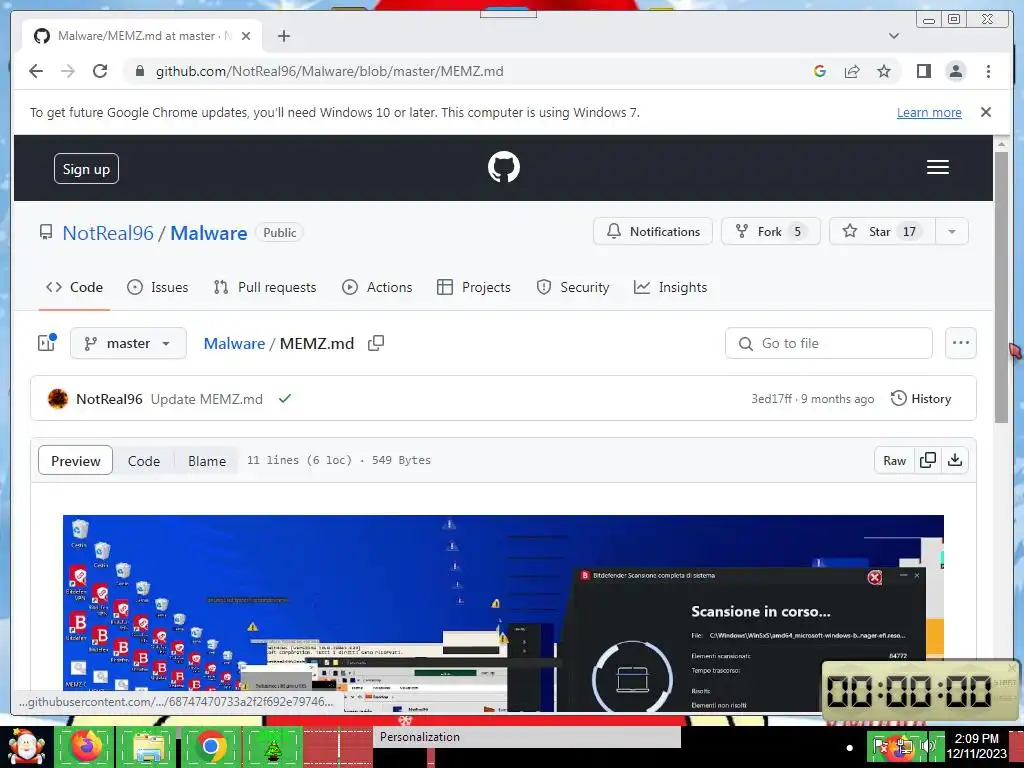
Task: Switch to Pull requests tab
Action: [x=264, y=287]
